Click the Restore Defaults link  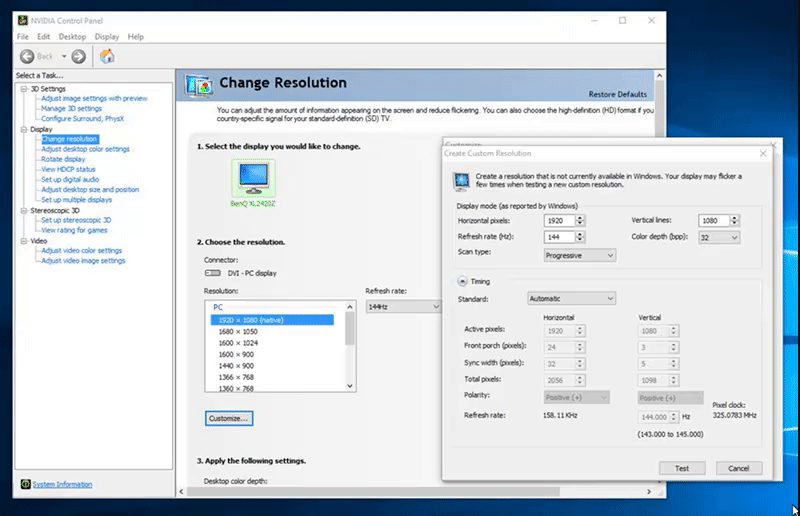click(617, 94)
